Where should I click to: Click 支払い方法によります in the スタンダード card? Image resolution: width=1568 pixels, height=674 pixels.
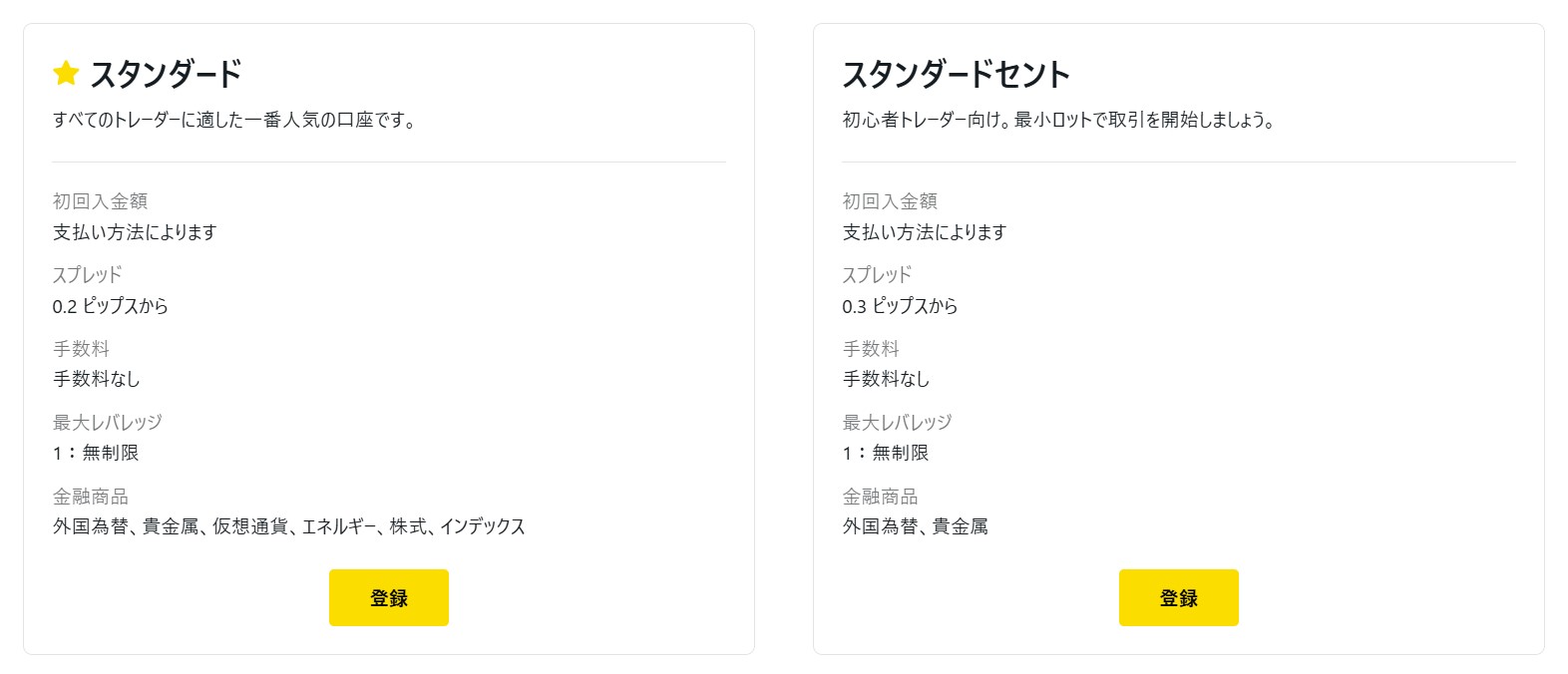135,232
